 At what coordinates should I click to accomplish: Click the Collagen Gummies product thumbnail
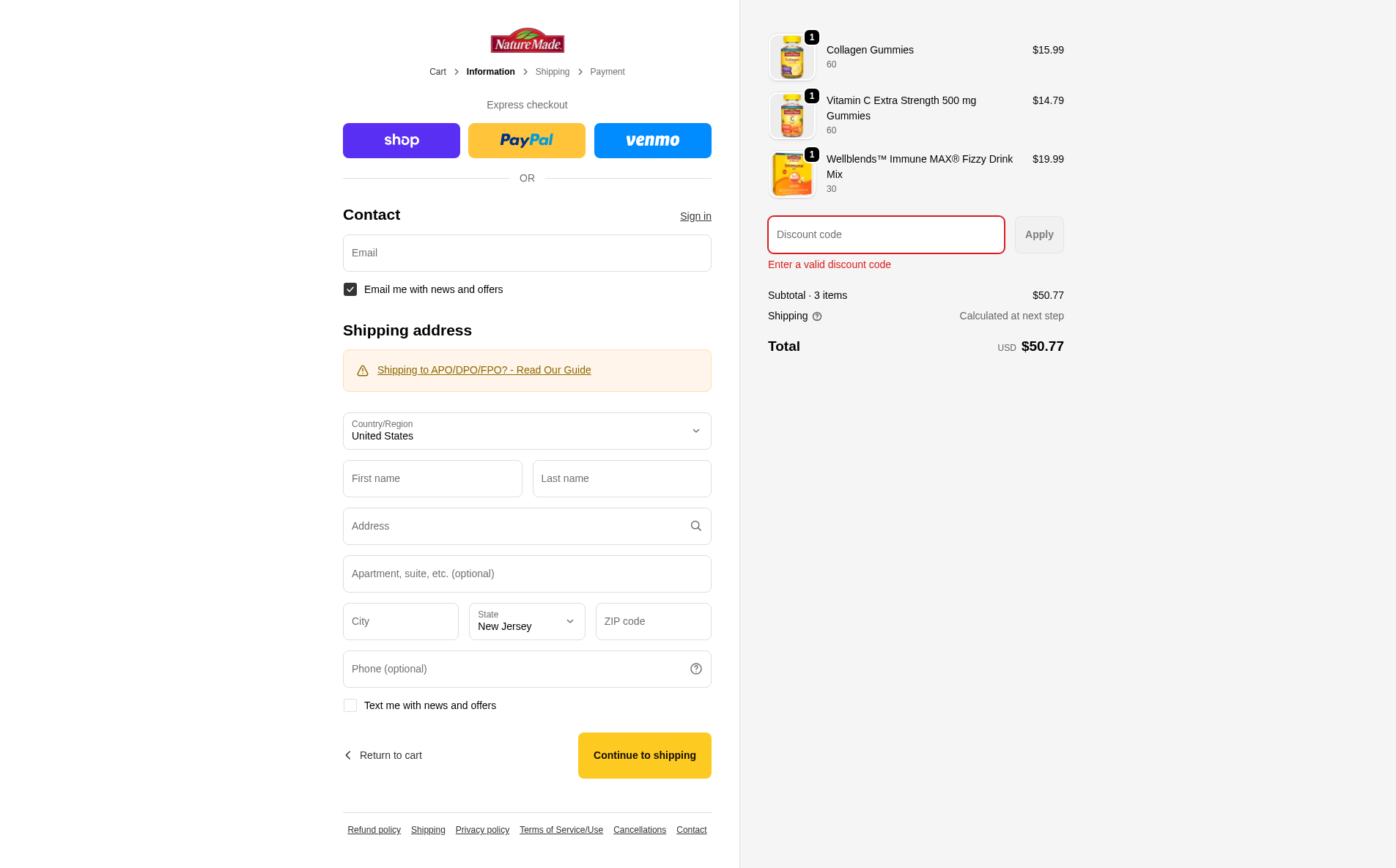(x=791, y=57)
